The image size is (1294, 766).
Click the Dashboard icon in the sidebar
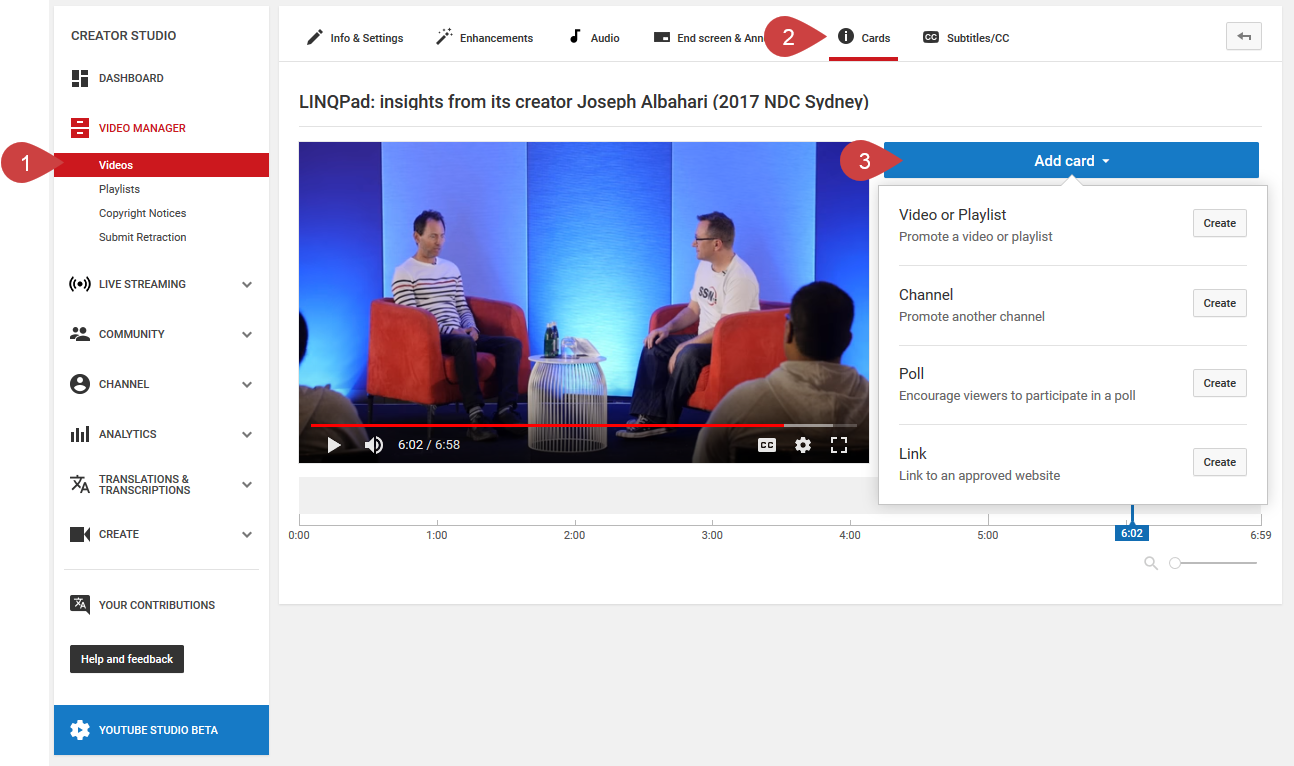(80, 78)
